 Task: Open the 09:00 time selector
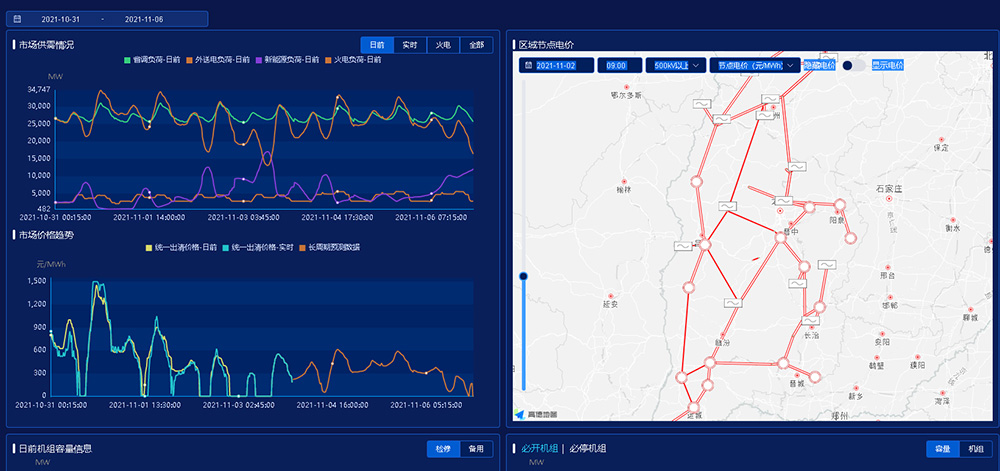(x=620, y=65)
